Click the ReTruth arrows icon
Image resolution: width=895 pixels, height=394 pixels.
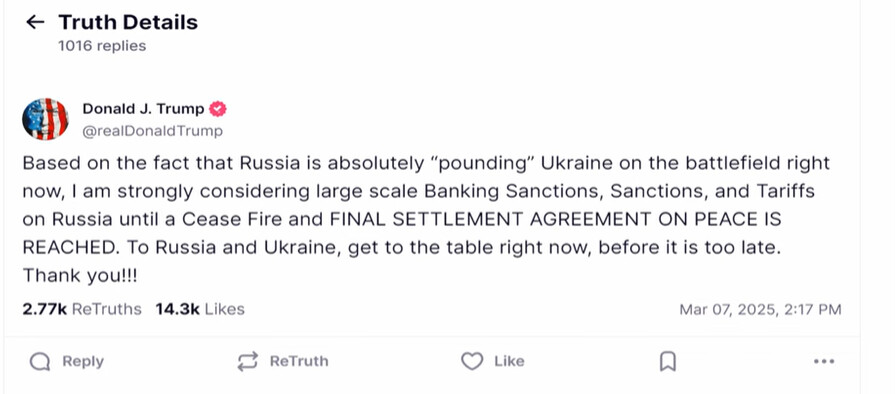(x=248, y=361)
